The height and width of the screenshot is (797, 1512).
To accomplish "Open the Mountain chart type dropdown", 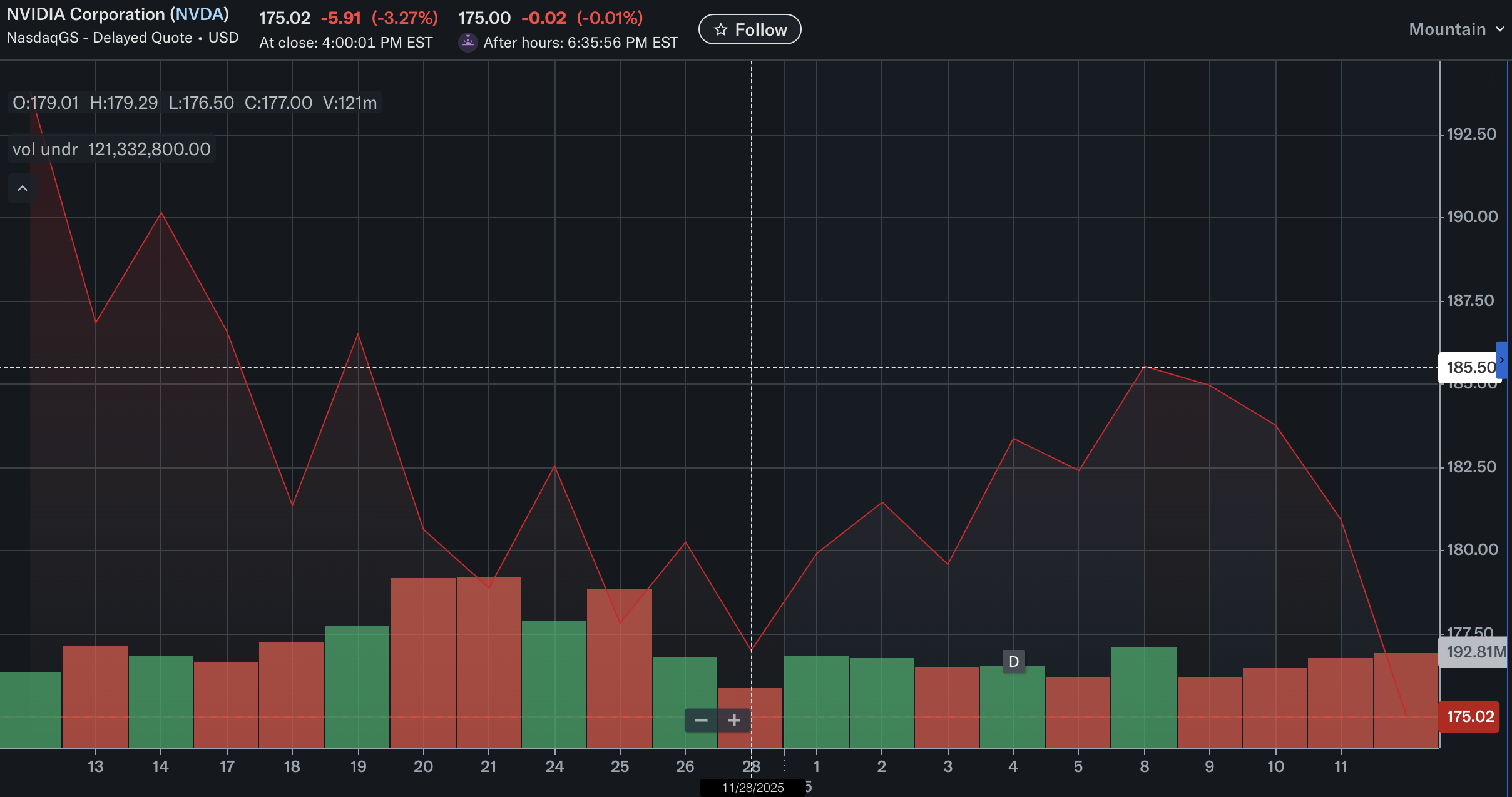I will [x=1447, y=29].
